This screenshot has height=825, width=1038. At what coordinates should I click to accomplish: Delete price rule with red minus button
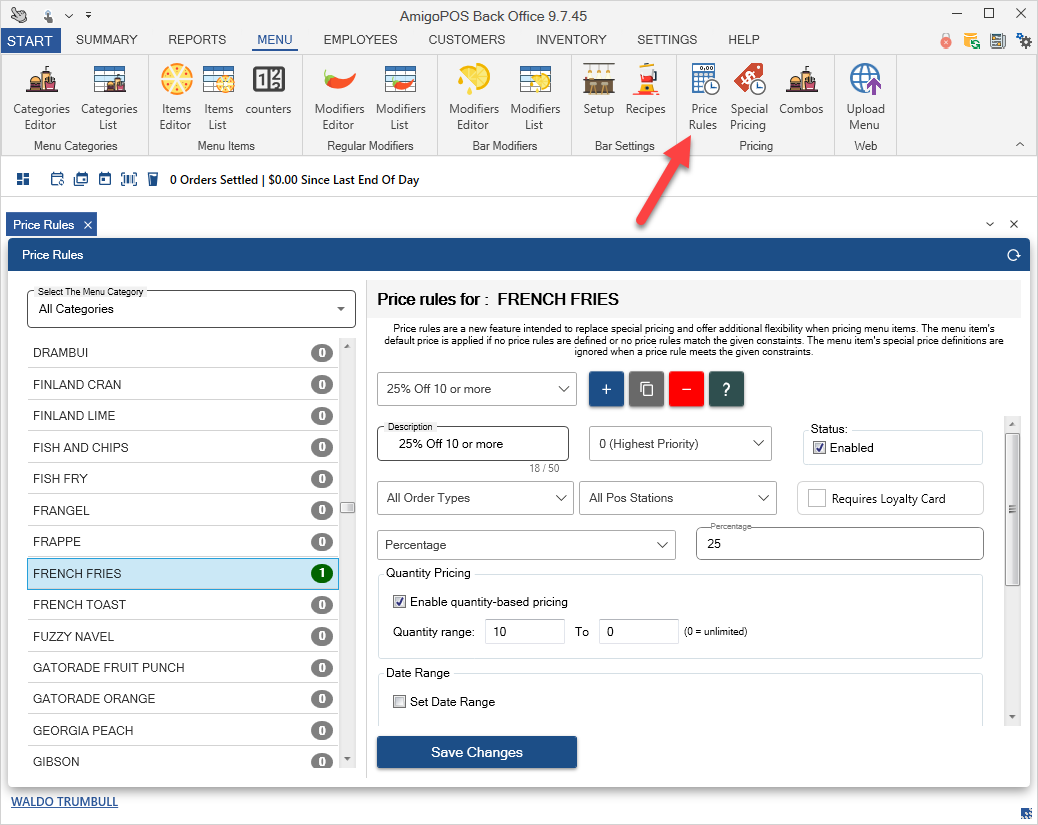point(687,389)
